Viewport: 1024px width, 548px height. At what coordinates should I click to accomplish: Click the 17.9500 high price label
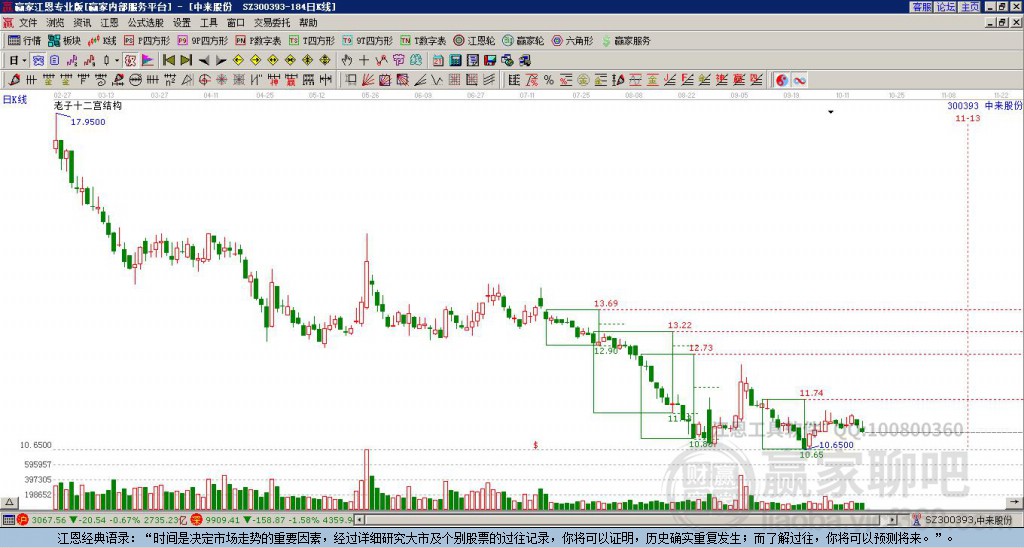88,122
